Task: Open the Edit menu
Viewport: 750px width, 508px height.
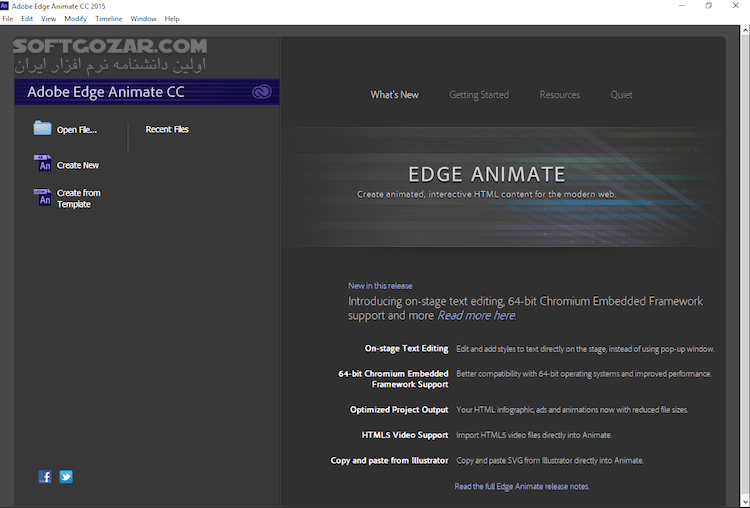Action: coord(27,19)
